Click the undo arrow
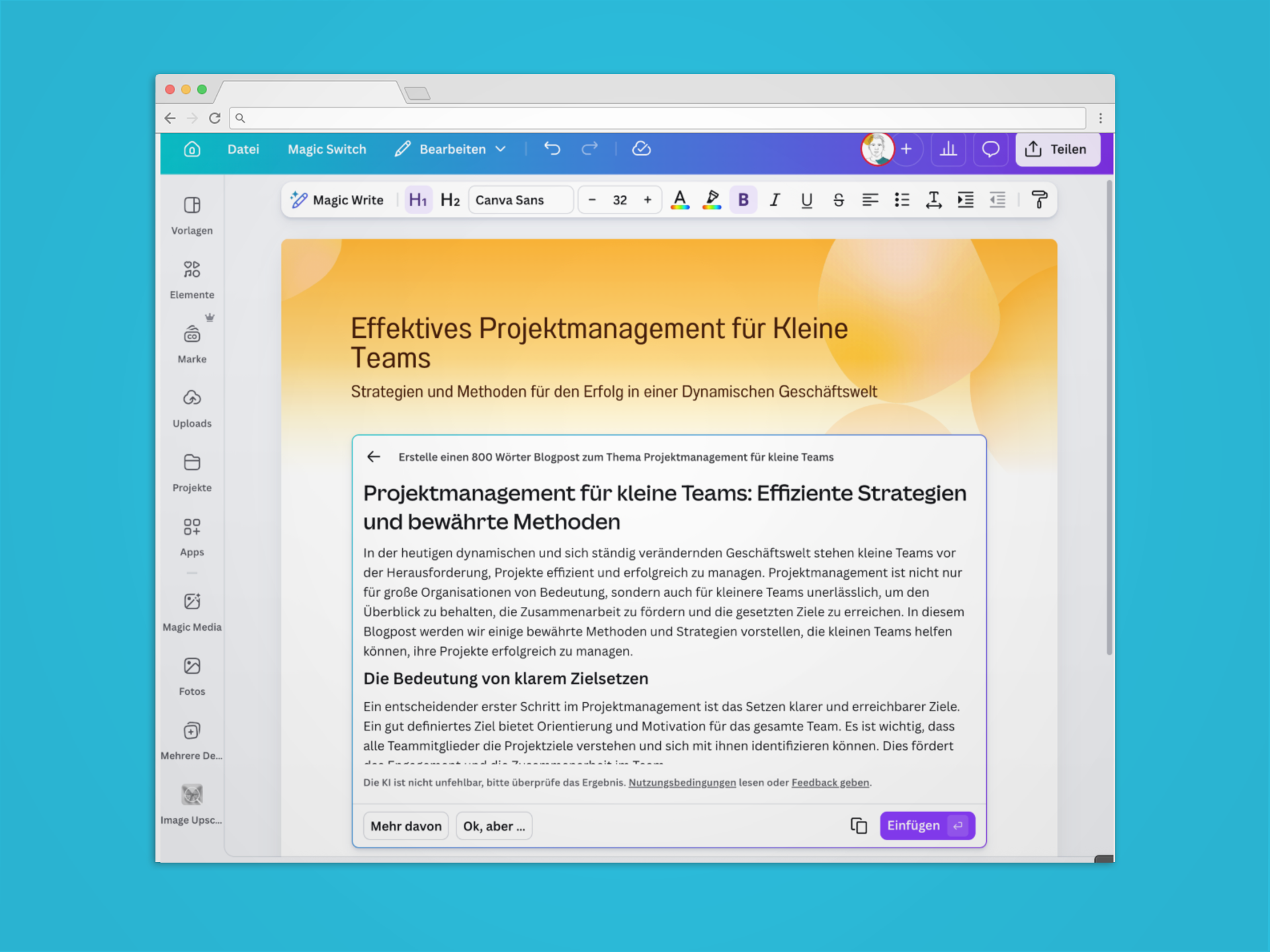 (552, 149)
